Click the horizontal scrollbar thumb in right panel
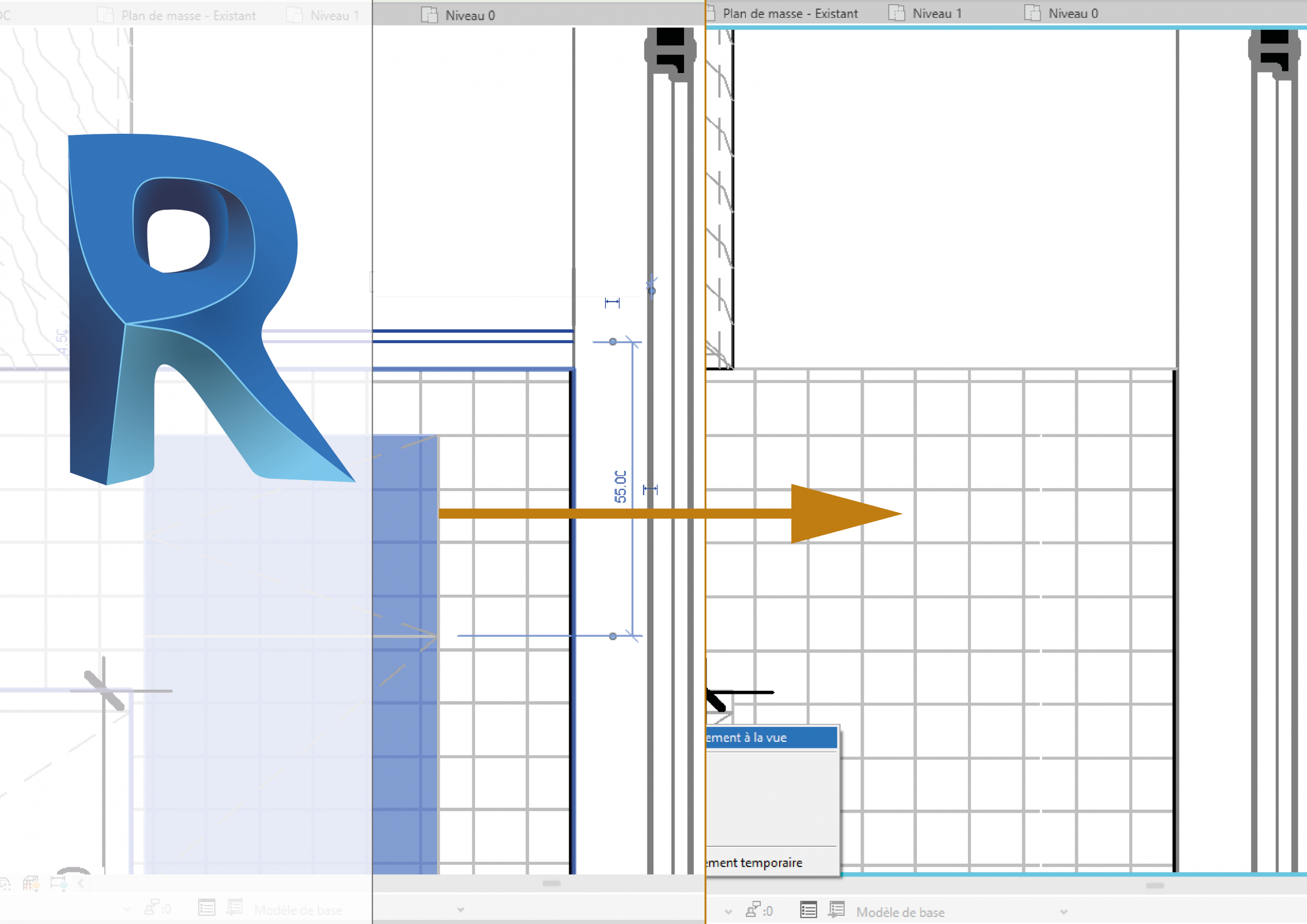This screenshot has width=1307, height=924. pyautogui.click(x=1155, y=885)
